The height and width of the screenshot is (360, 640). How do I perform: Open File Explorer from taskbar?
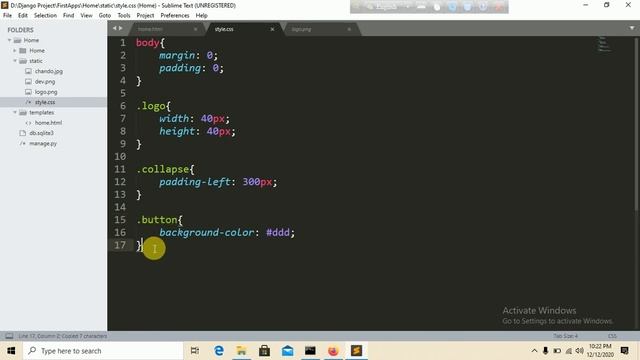242,351
